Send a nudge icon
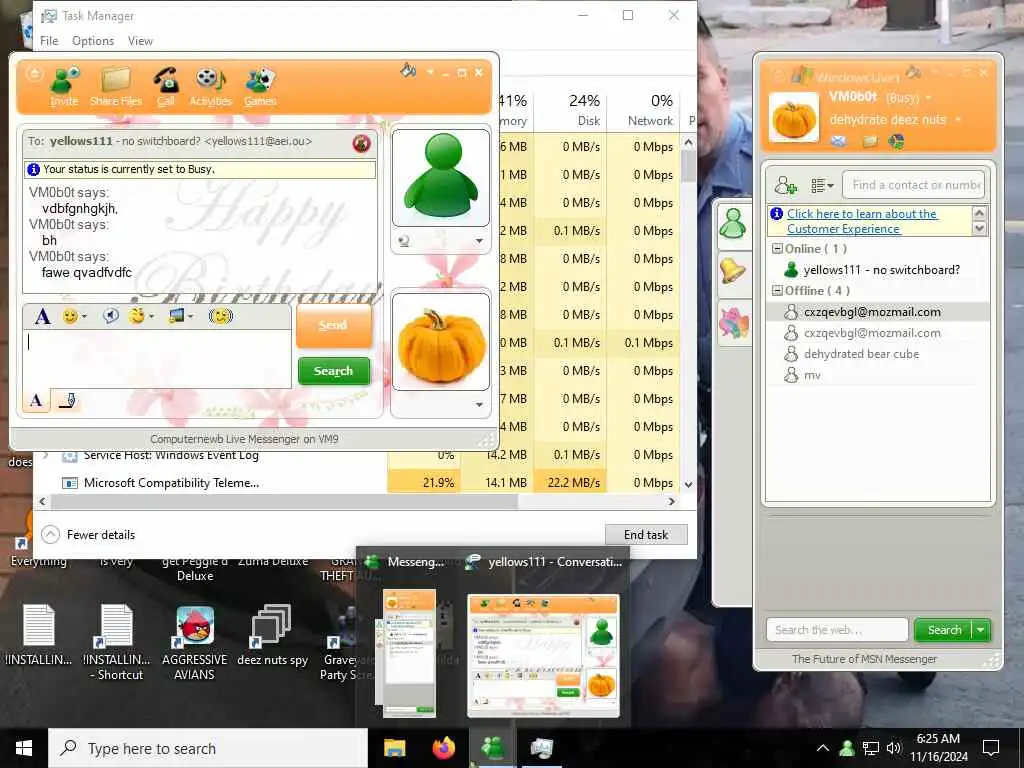 (221, 317)
